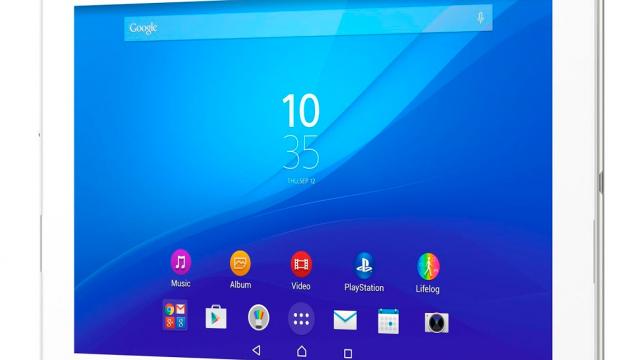Activate Google voice search microphone
640x360 pixels.
pos(480,18)
